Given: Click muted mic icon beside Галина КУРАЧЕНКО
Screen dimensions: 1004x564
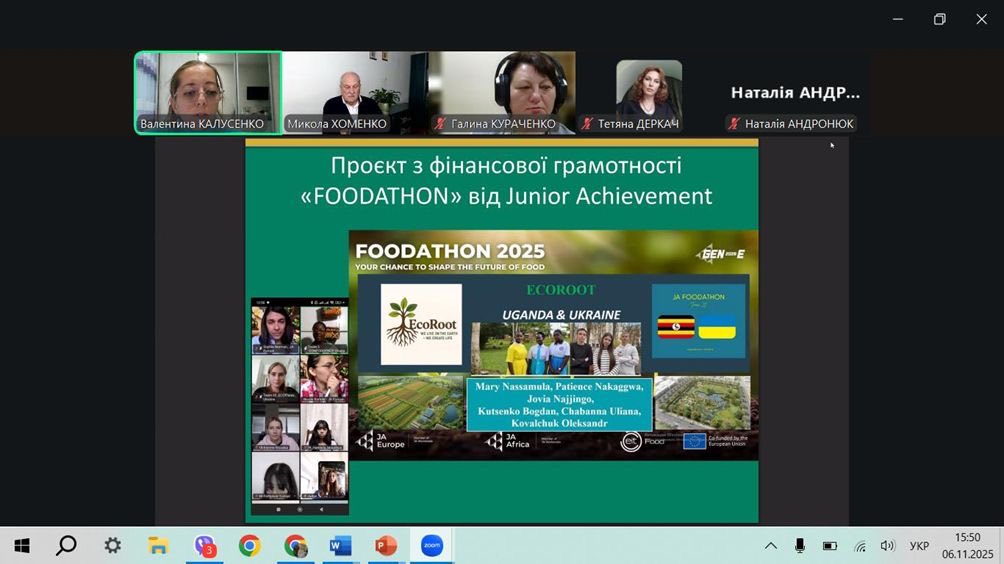Looking at the screenshot, I should click(441, 124).
